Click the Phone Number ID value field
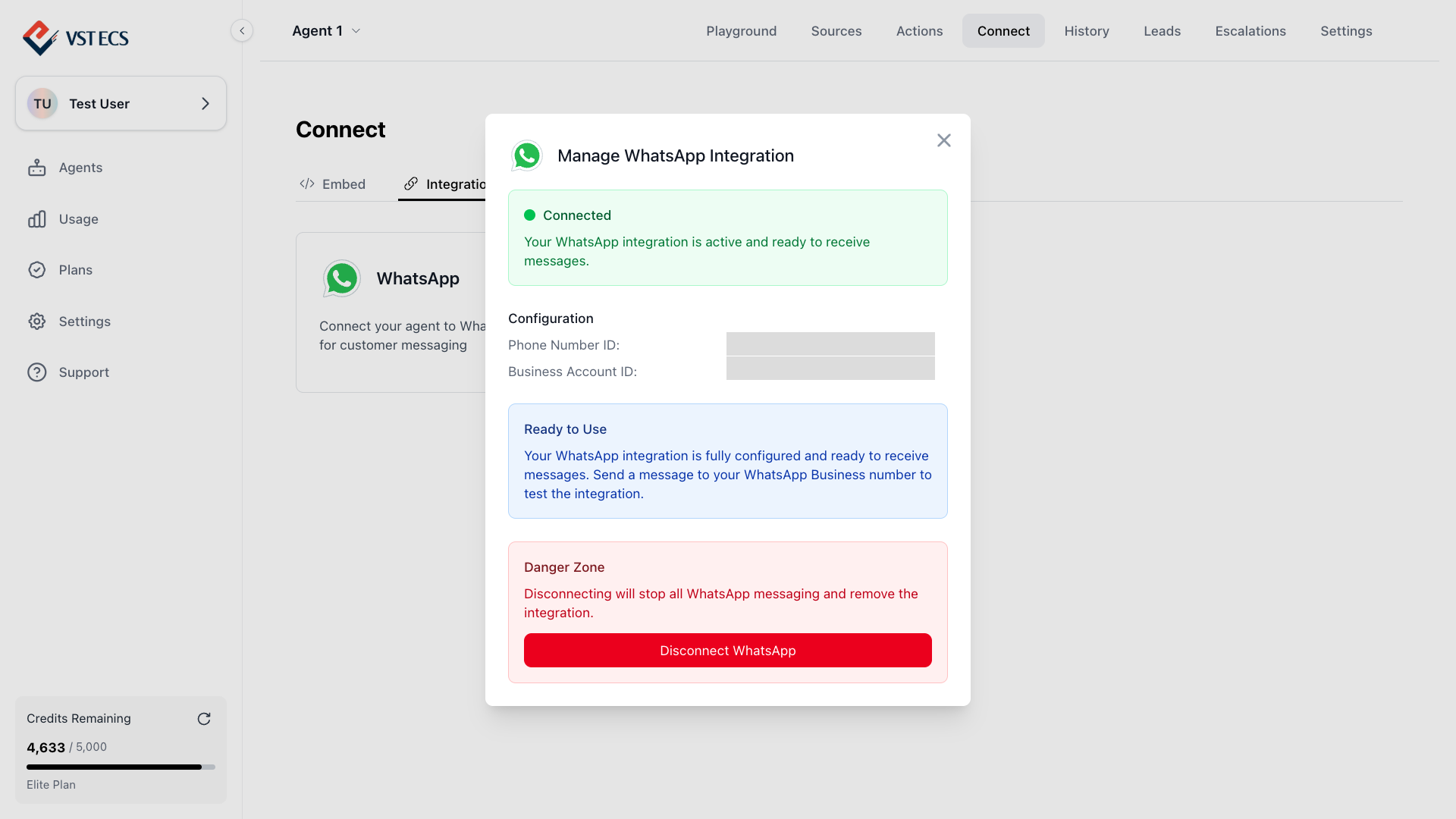The width and height of the screenshot is (1456, 819). click(x=830, y=344)
